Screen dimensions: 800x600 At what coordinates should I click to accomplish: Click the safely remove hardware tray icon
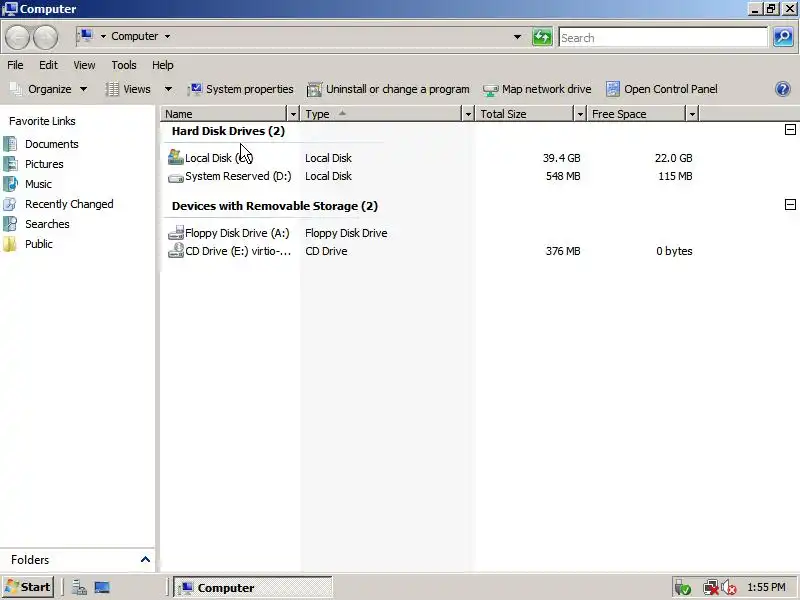point(682,588)
